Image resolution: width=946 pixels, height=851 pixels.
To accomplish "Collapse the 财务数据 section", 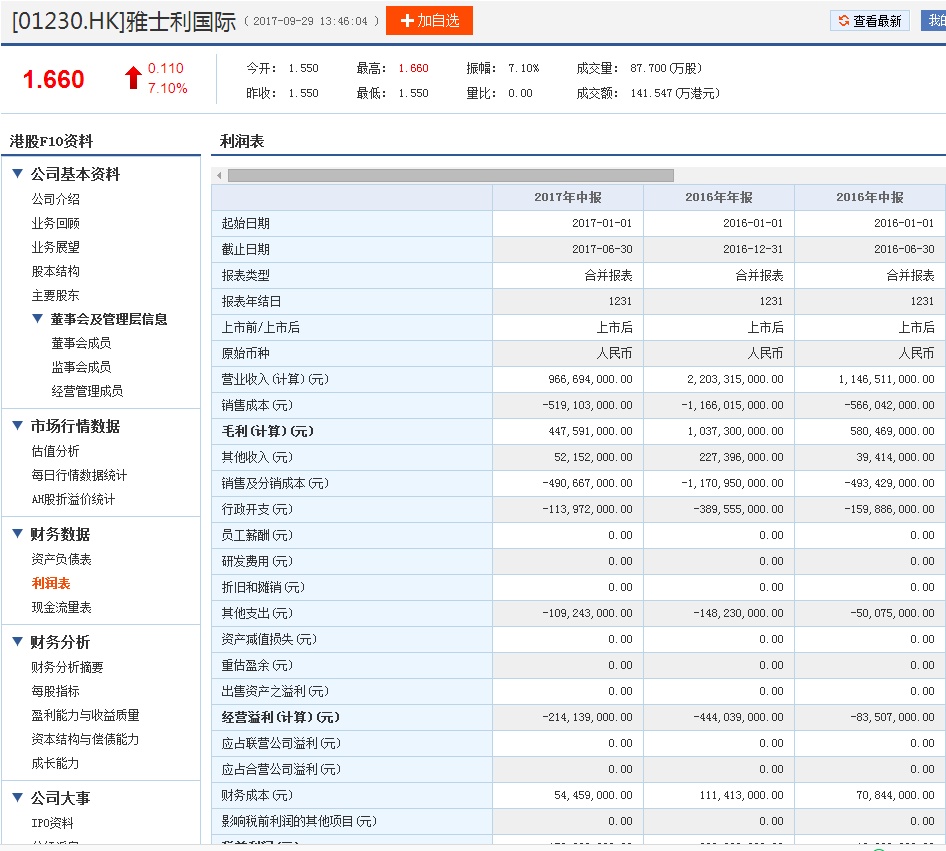I will [x=17, y=534].
